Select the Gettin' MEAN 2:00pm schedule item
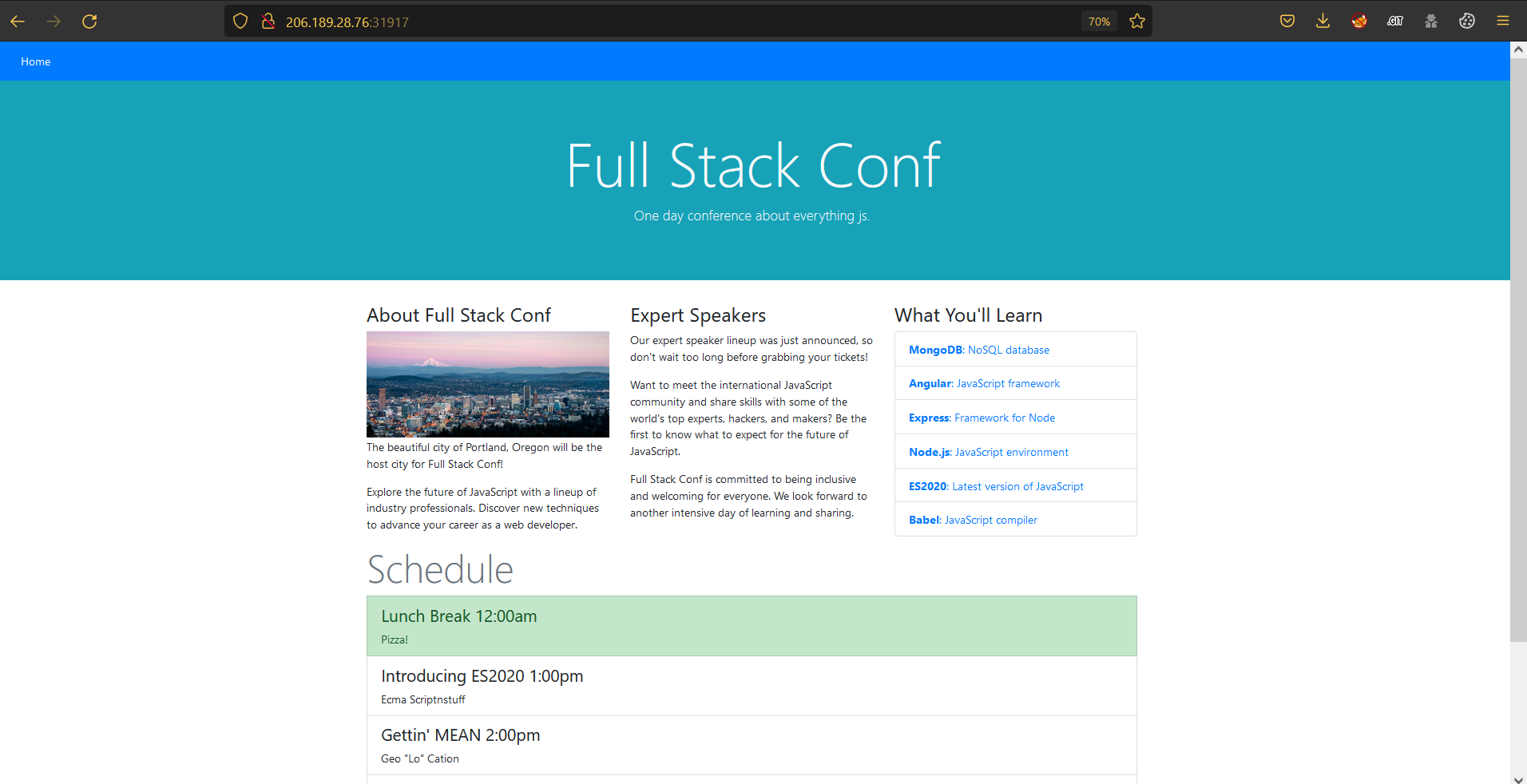1527x784 pixels. [752, 745]
